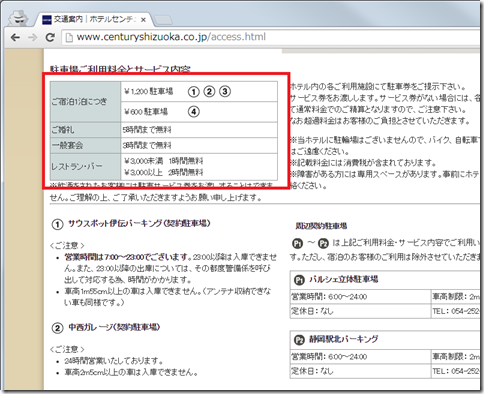Click the ¥600 駐車場 cell
This screenshot has height=394, width=484.
tap(199, 112)
